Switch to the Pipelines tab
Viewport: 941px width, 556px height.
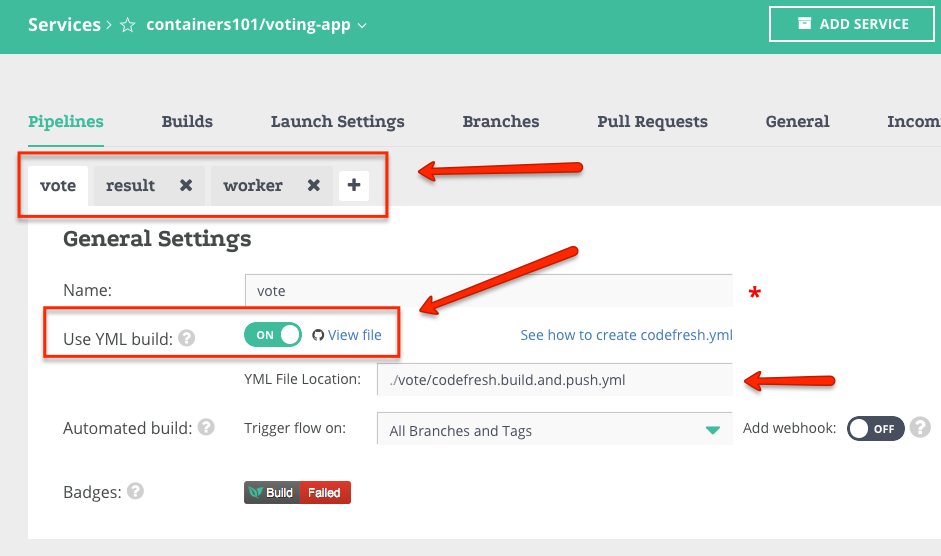coord(65,121)
